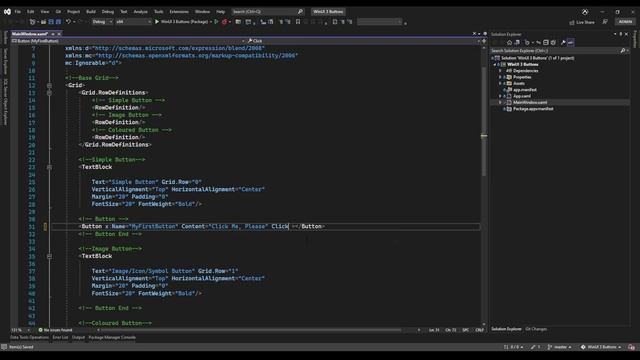Click the Visual Studio logo icon
This screenshot has height=360, width=640.
(x=7, y=11)
